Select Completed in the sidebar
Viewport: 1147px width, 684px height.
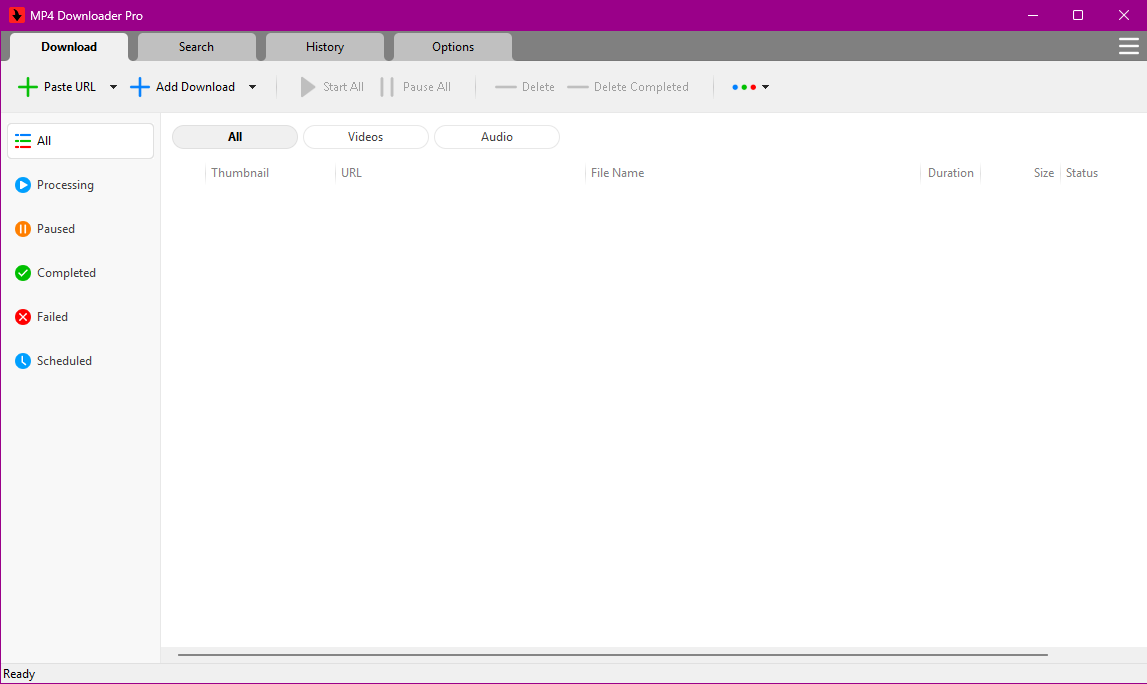tap(80, 273)
